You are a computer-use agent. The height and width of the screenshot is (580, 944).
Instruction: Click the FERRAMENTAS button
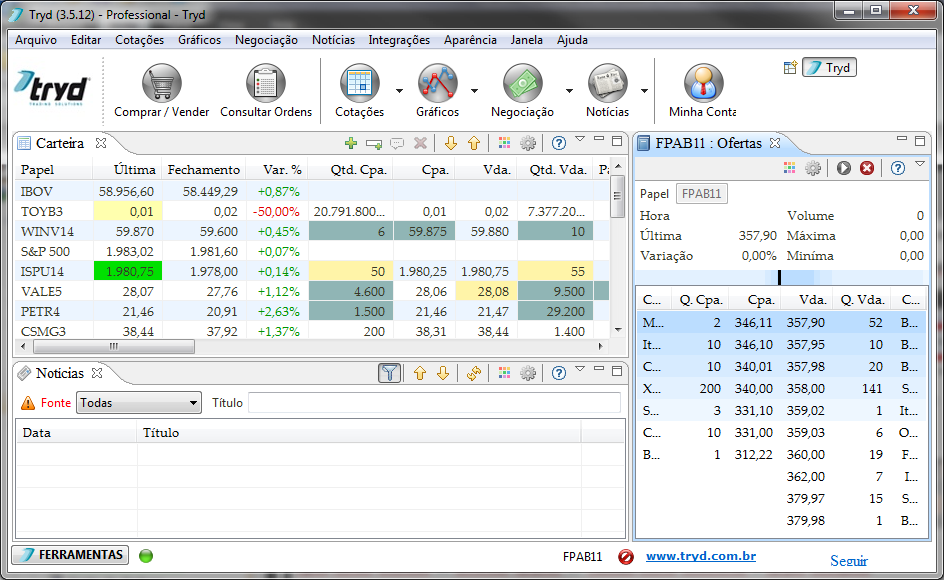pyautogui.click(x=70, y=555)
